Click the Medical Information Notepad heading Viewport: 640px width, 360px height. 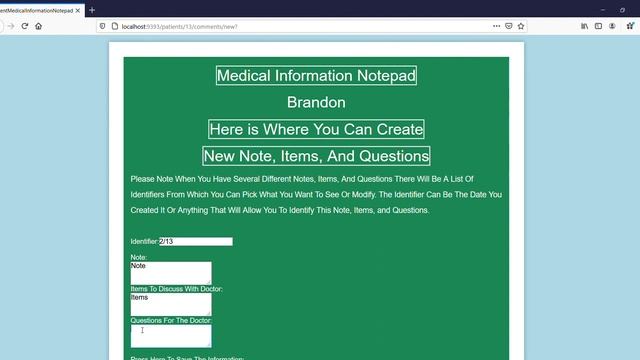point(316,76)
